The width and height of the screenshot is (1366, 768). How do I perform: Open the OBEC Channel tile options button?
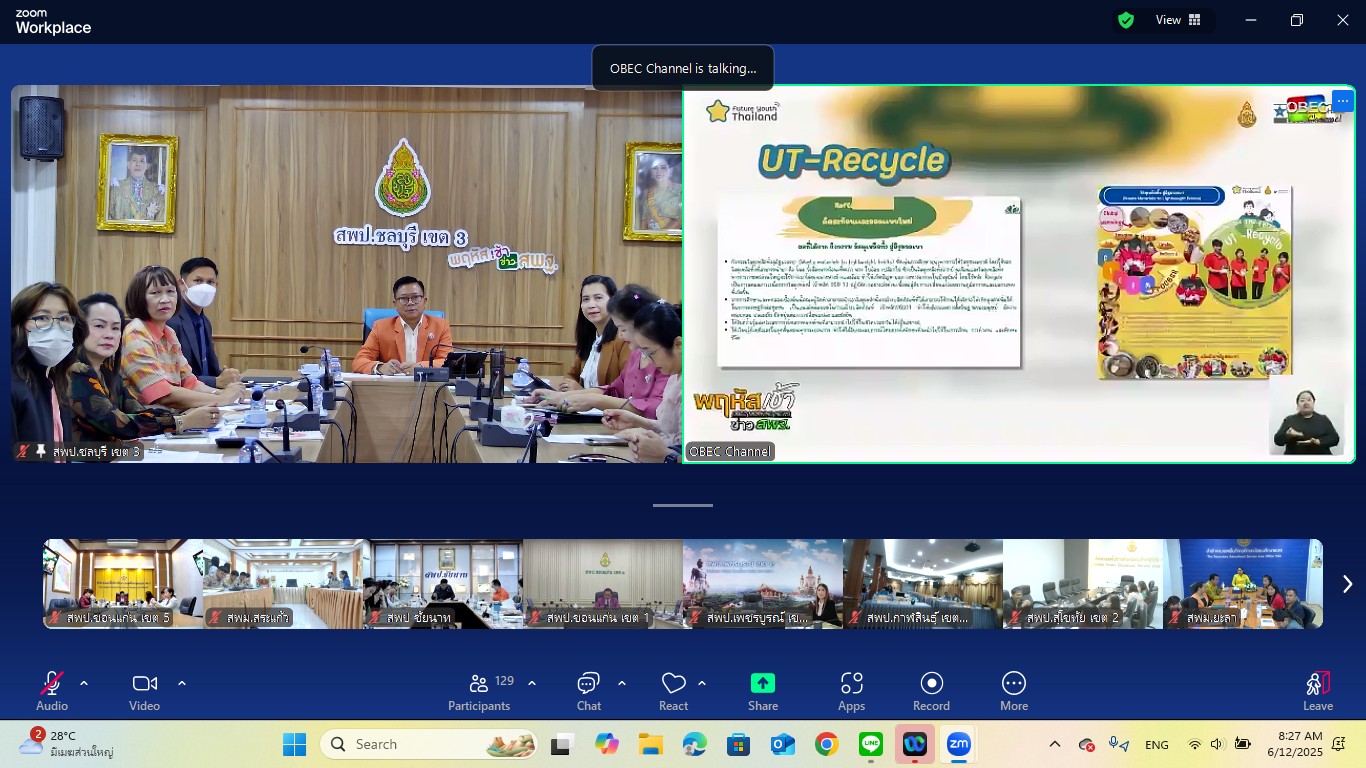(1342, 101)
